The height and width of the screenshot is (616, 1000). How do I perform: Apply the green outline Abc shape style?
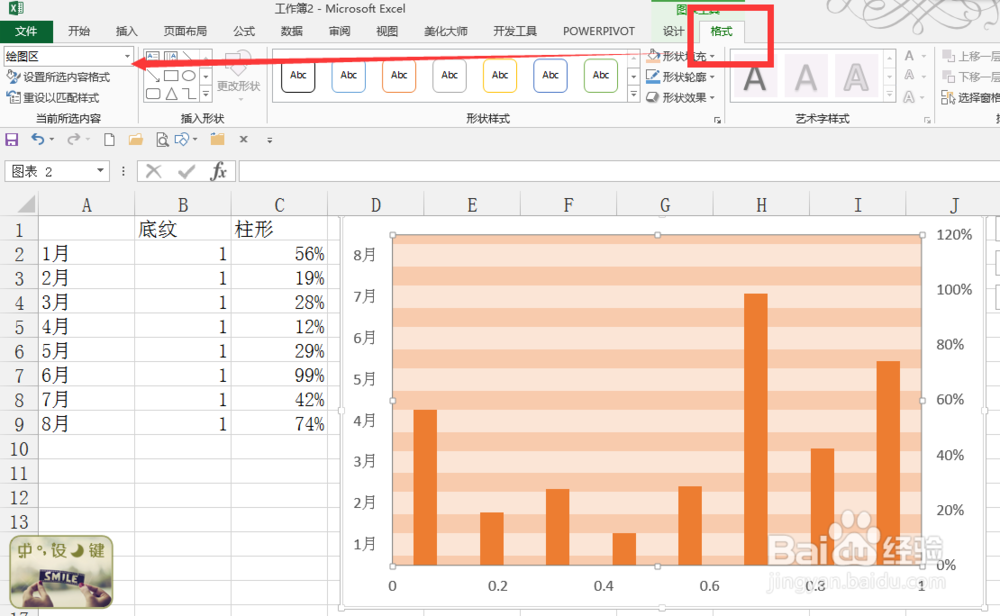(x=601, y=75)
